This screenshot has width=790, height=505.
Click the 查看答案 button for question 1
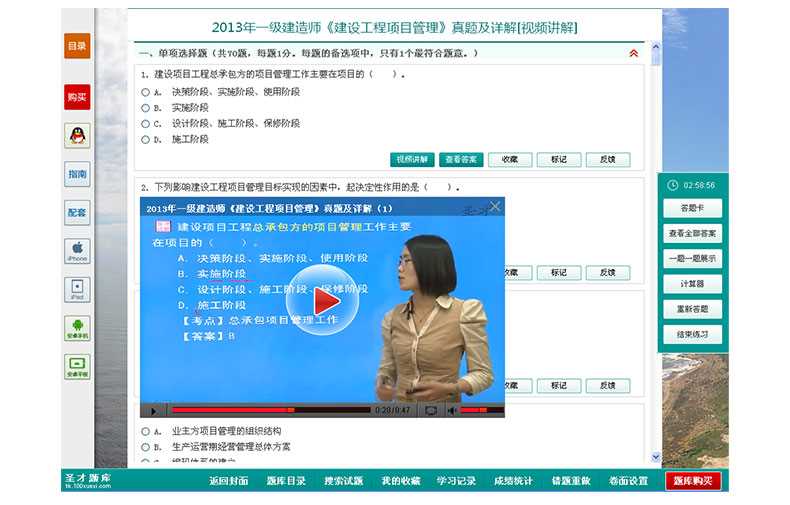[461, 159]
